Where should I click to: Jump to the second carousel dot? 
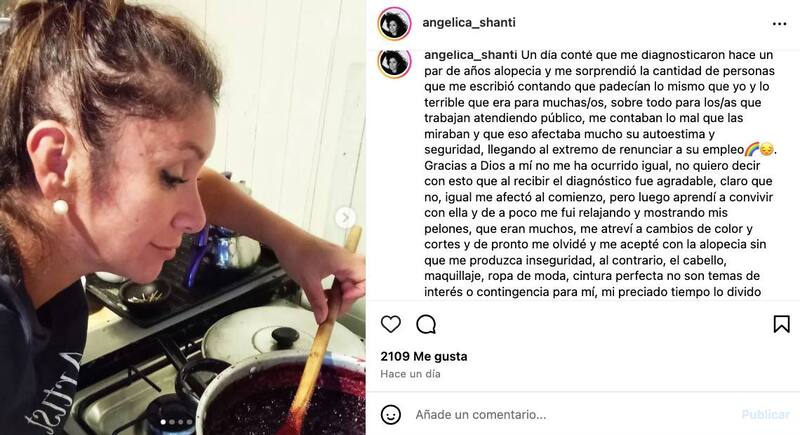[172, 422]
